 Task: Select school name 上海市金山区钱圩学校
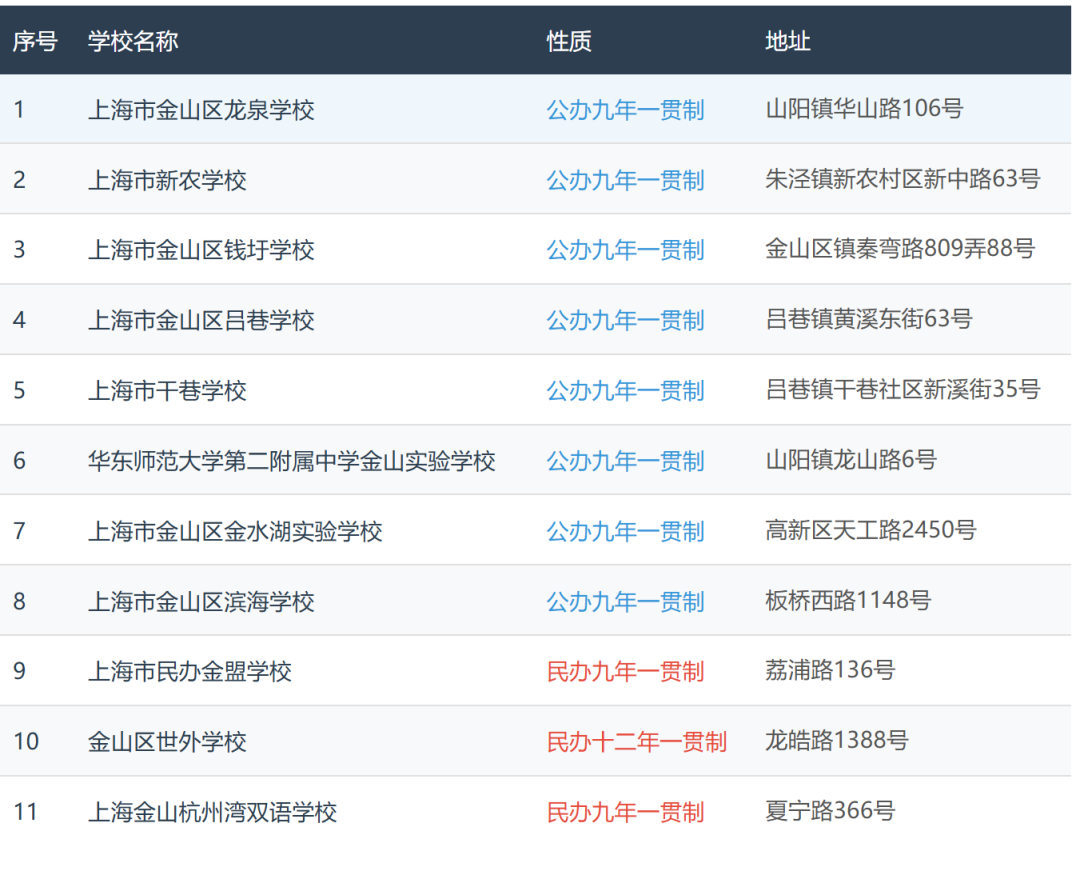click(x=201, y=250)
